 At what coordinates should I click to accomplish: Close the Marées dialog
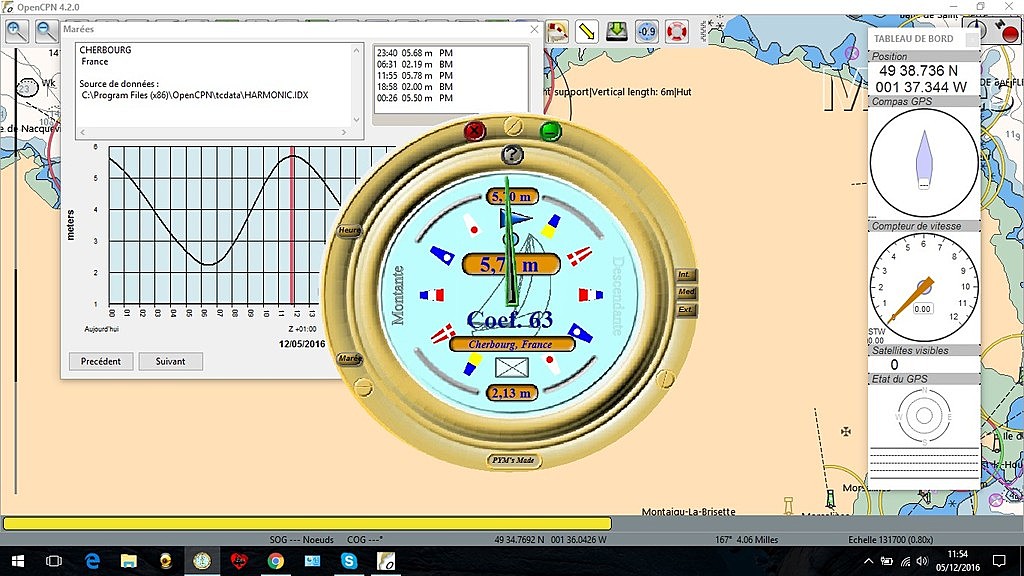534,29
